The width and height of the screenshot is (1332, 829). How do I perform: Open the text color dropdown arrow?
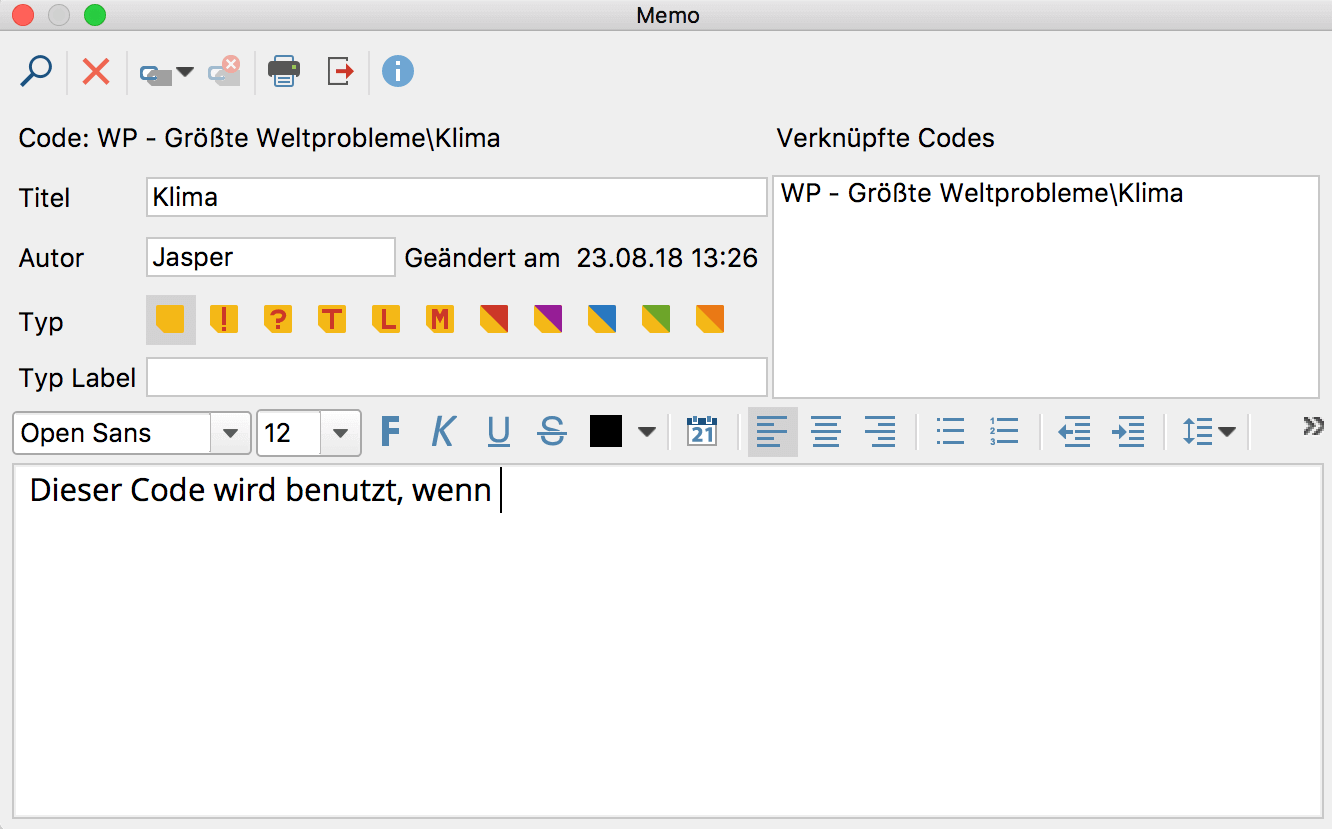click(x=647, y=432)
